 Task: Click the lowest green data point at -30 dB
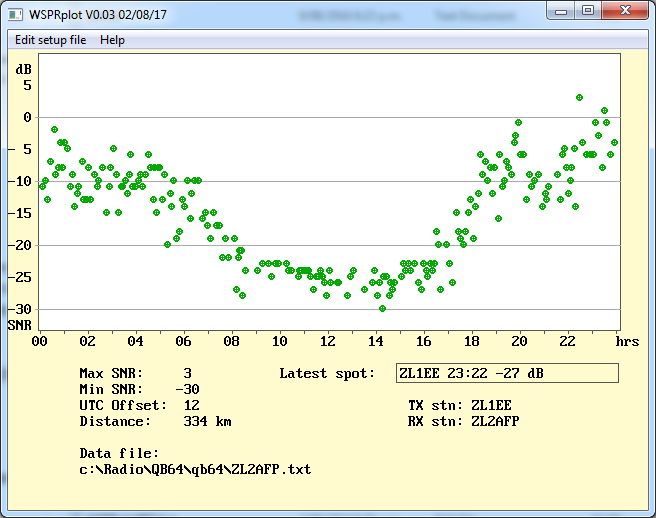point(382,308)
